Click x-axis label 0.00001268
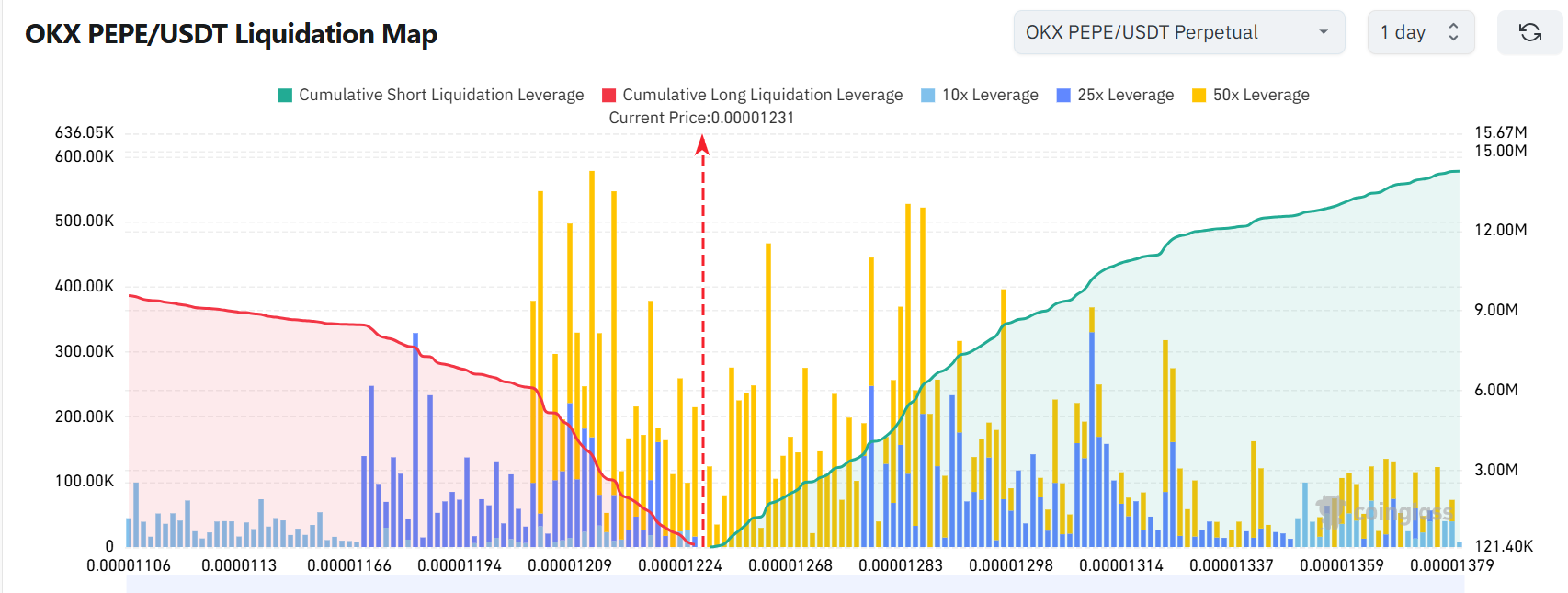1568x593 pixels. point(790,565)
